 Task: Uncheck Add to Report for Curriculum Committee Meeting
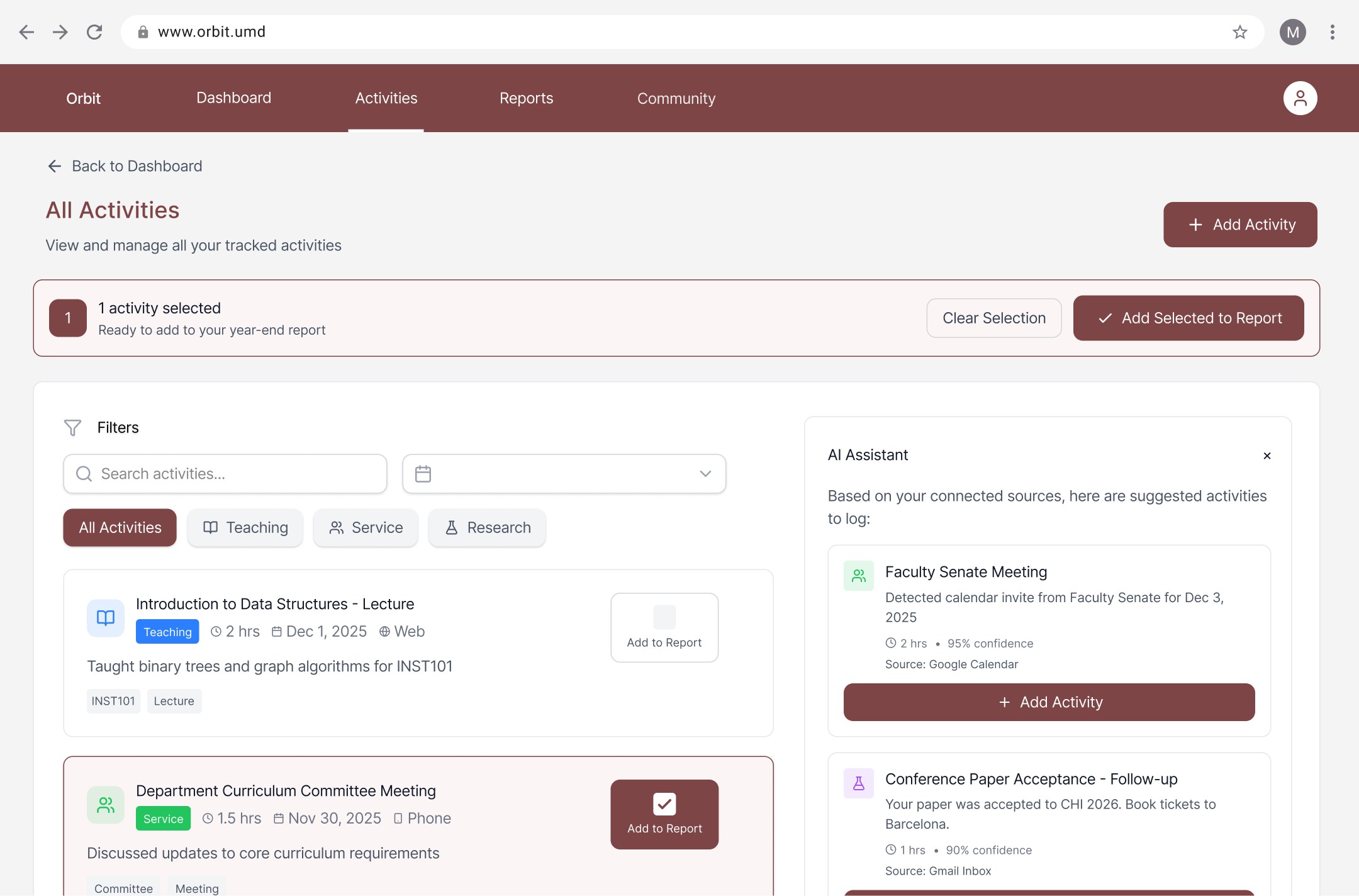pos(664,804)
